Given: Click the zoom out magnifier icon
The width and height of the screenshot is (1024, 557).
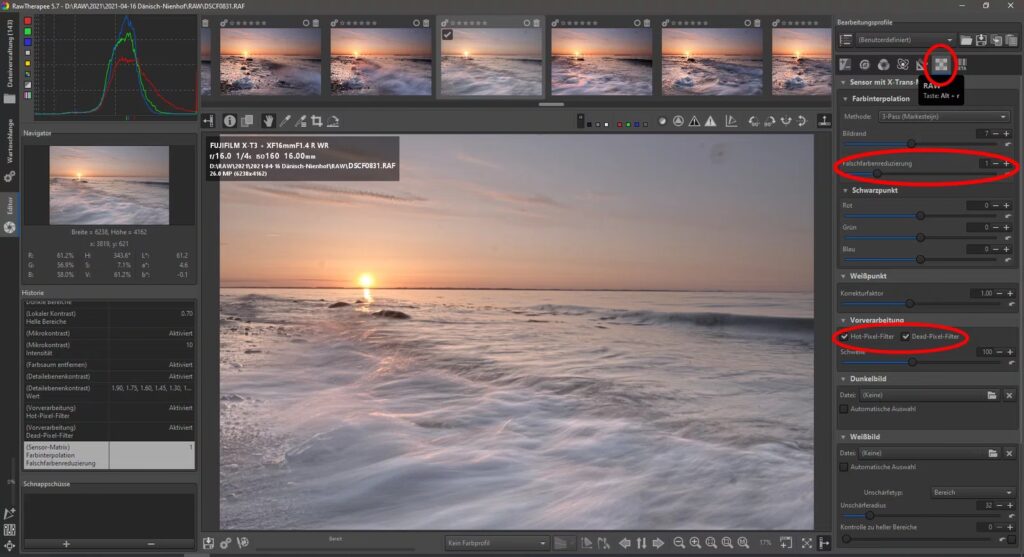Looking at the screenshot, I should click(x=679, y=543).
